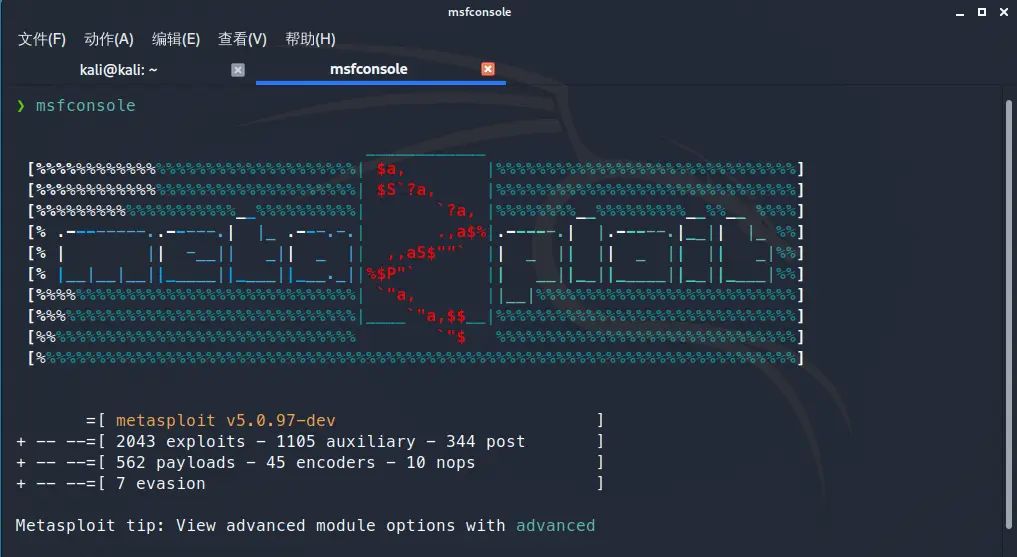Viewport: 1017px width, 557px height.
Task: Click the metasploit v5.0.97-dev version text
Action: [x=226, y=420]
